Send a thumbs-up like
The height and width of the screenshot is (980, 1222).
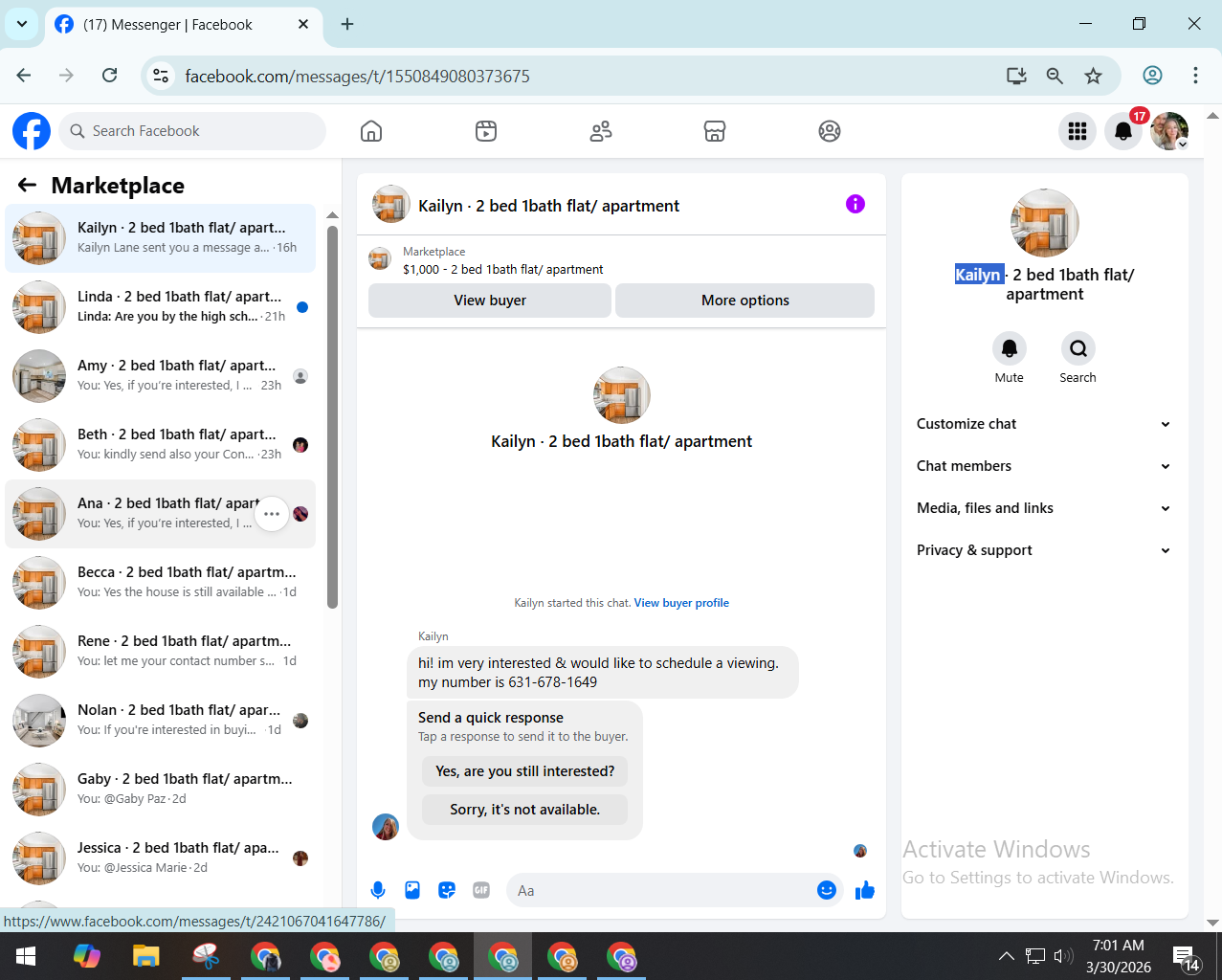[x=865, y=890]
